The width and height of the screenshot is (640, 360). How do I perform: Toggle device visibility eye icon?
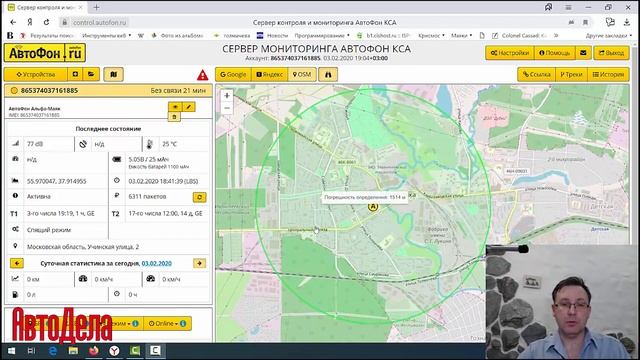(175, 107)
